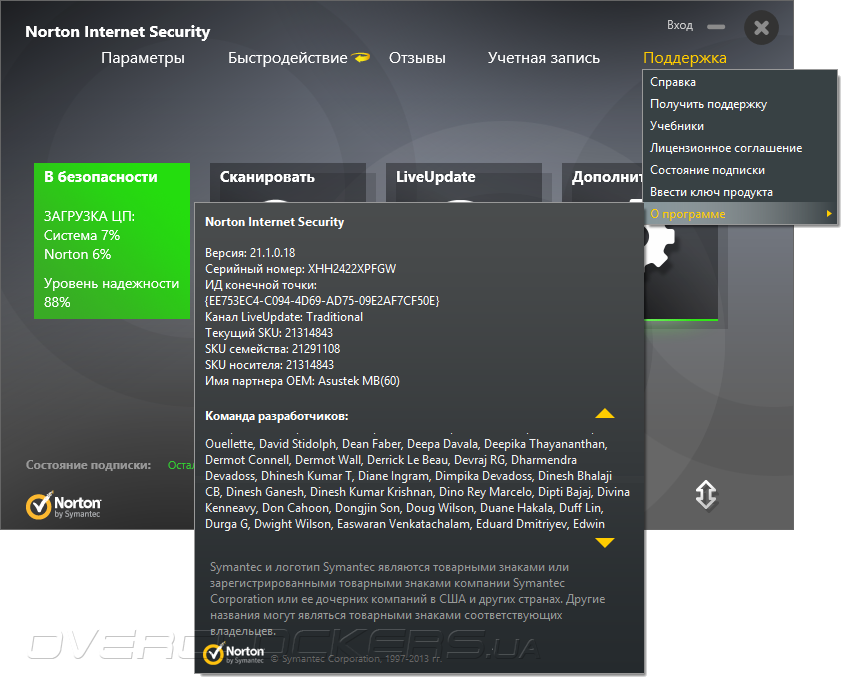Click the ЗАГРУЗКА ЦП: label in status tile
This screenshot has width=841, height=677.
click(89, 216)
